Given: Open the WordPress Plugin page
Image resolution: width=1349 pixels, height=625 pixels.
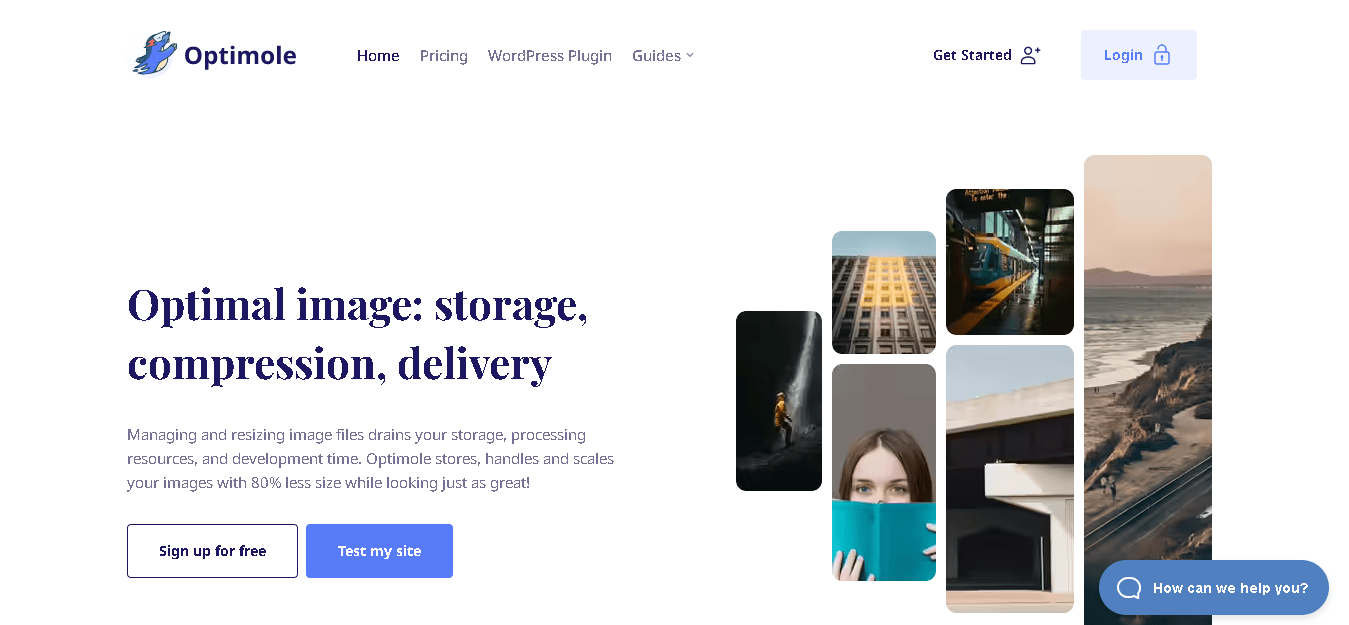Looking at the screenshot, I should [x=550, y=56].
